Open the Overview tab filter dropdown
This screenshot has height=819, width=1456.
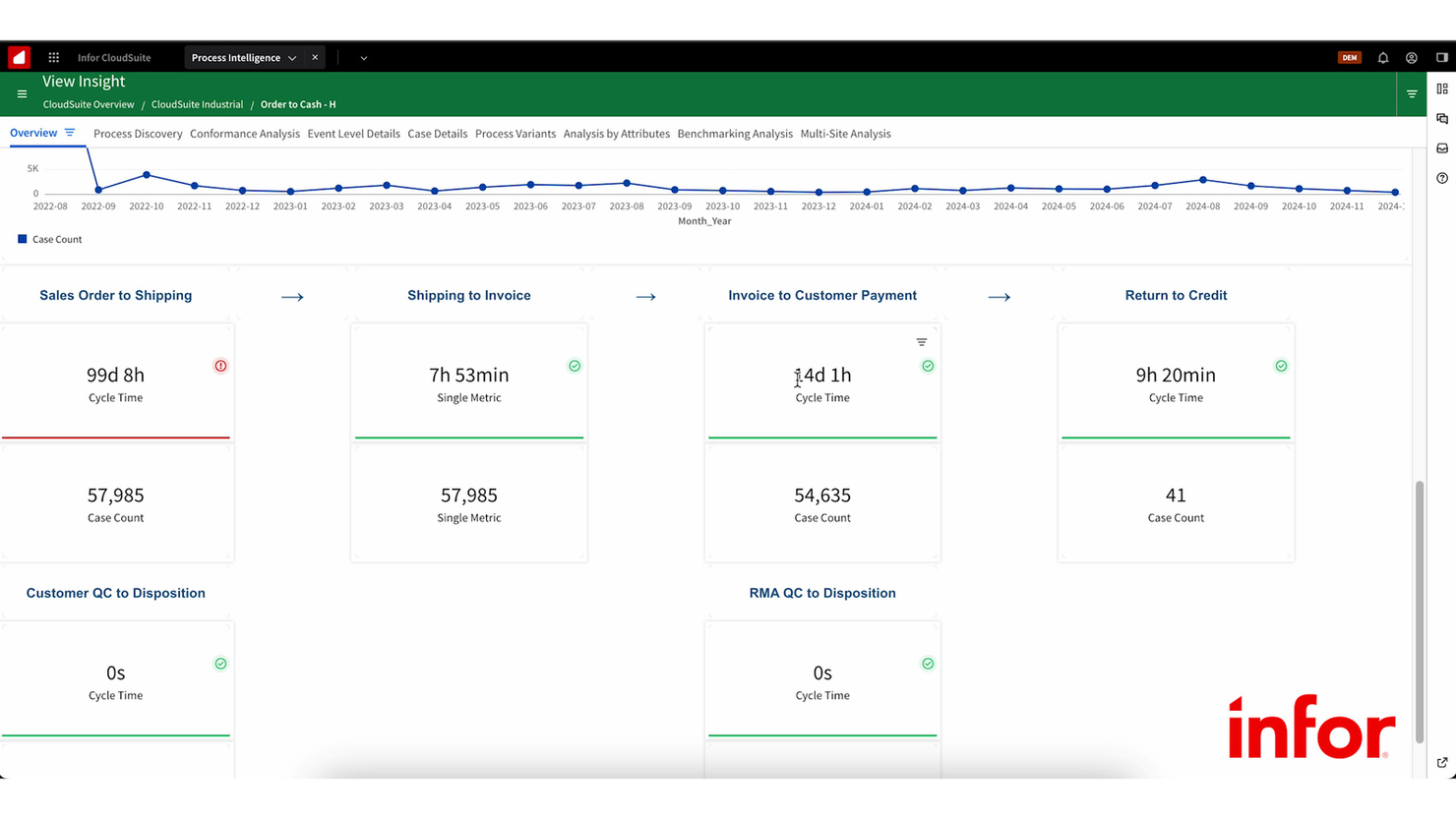coord(70,132)
